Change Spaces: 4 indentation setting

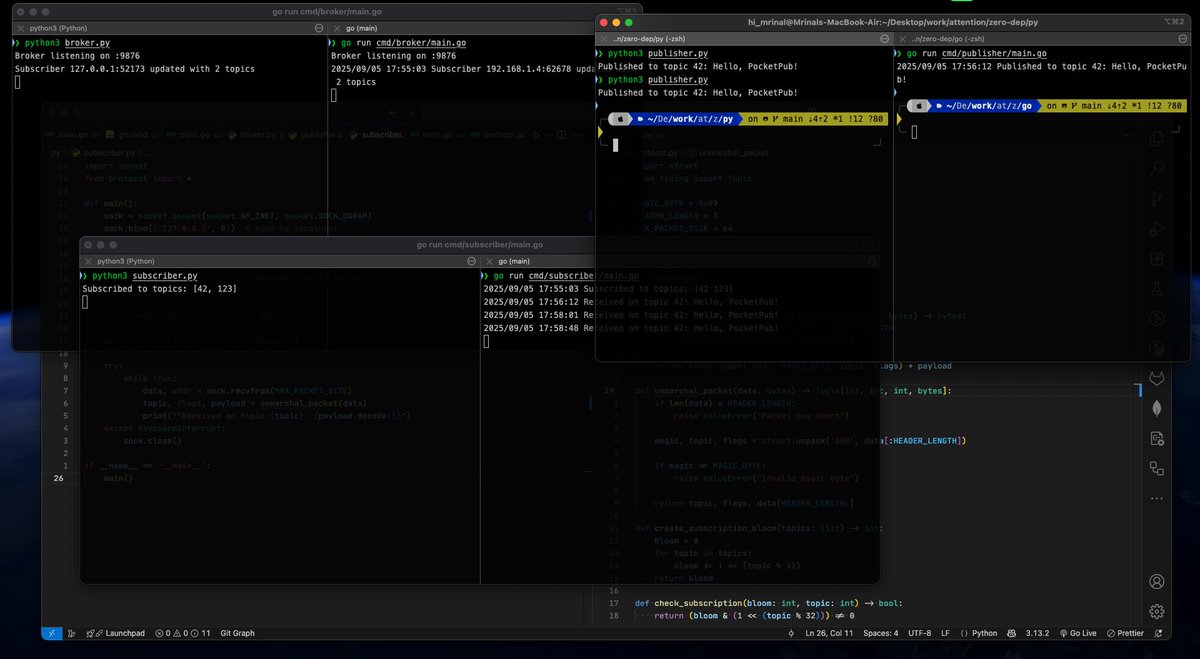881,633
